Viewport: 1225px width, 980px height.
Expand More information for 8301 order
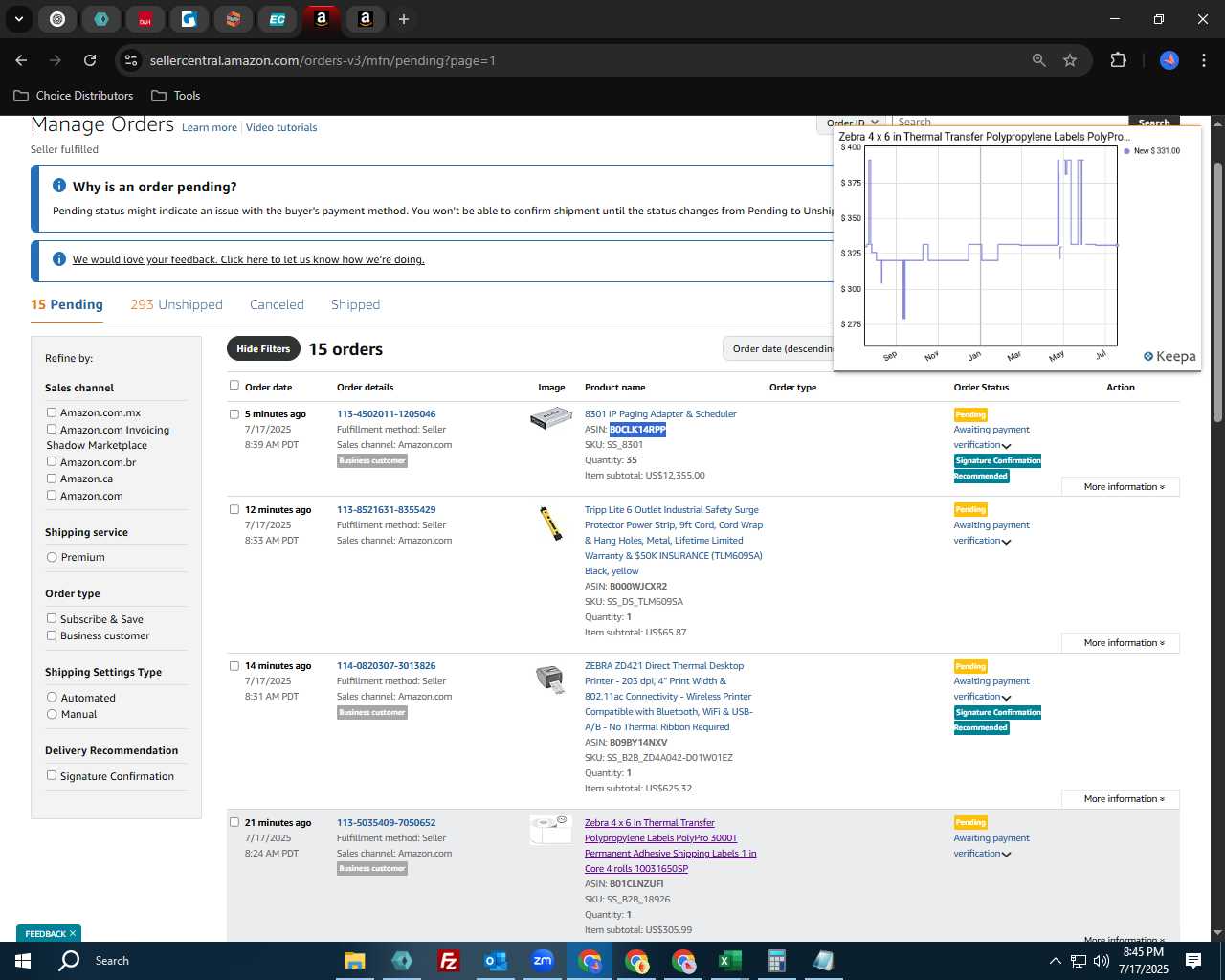(1121, 487)
